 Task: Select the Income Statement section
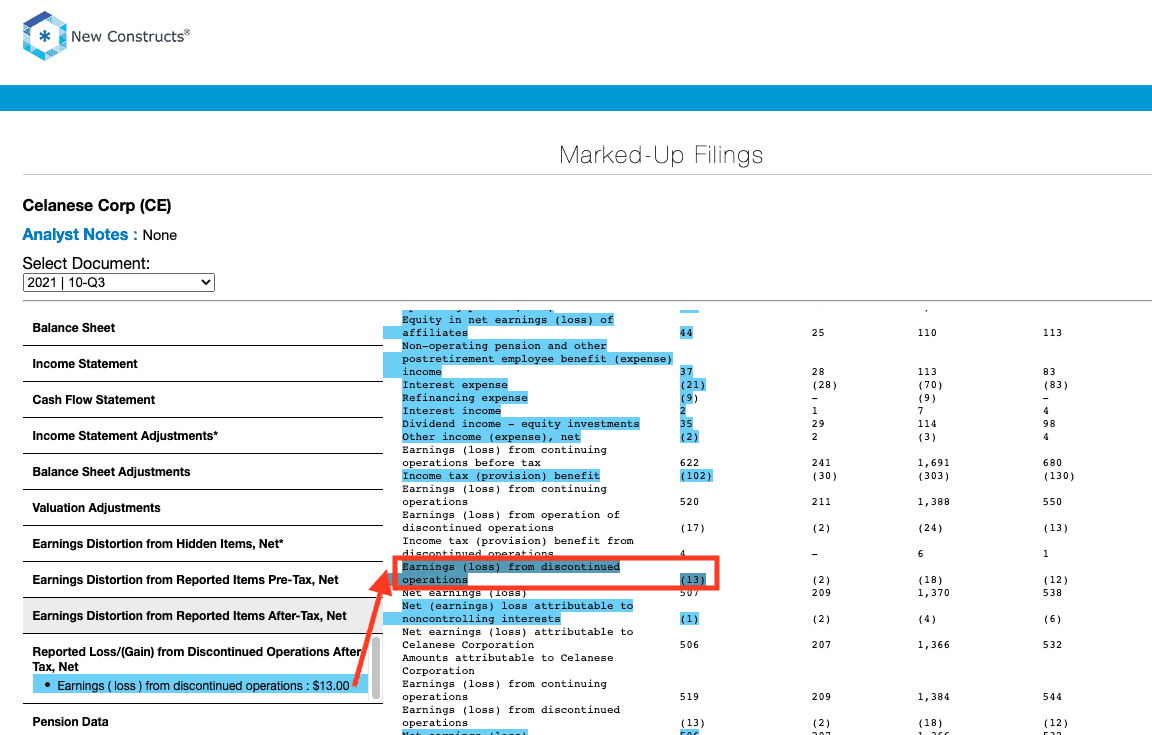coord(203,364)
